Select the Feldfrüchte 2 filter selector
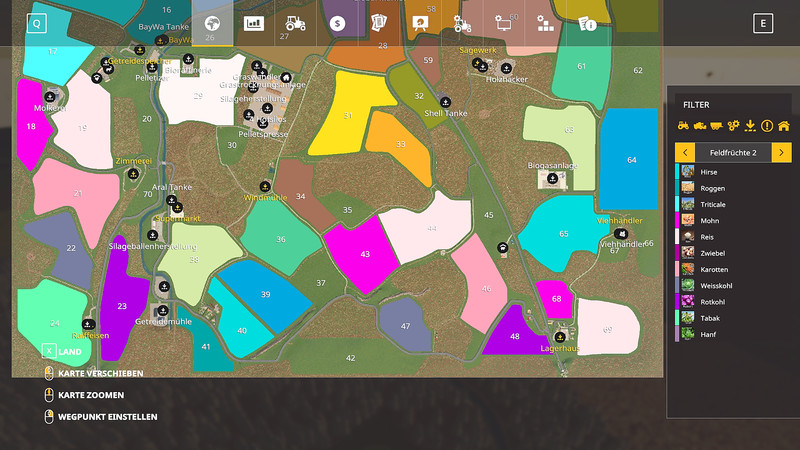The width and height of the screenshot is (800, 450). 733,153
